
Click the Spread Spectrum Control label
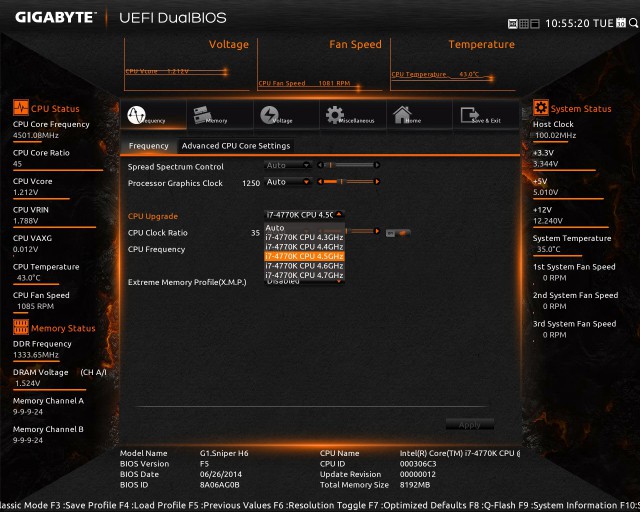pyautogui.click(x=176, y=167)
